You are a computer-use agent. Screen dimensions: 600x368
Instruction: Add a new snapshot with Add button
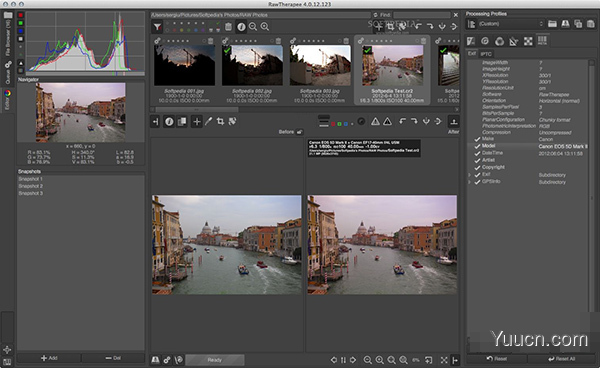pyautogui.click(x=49, y=358)
